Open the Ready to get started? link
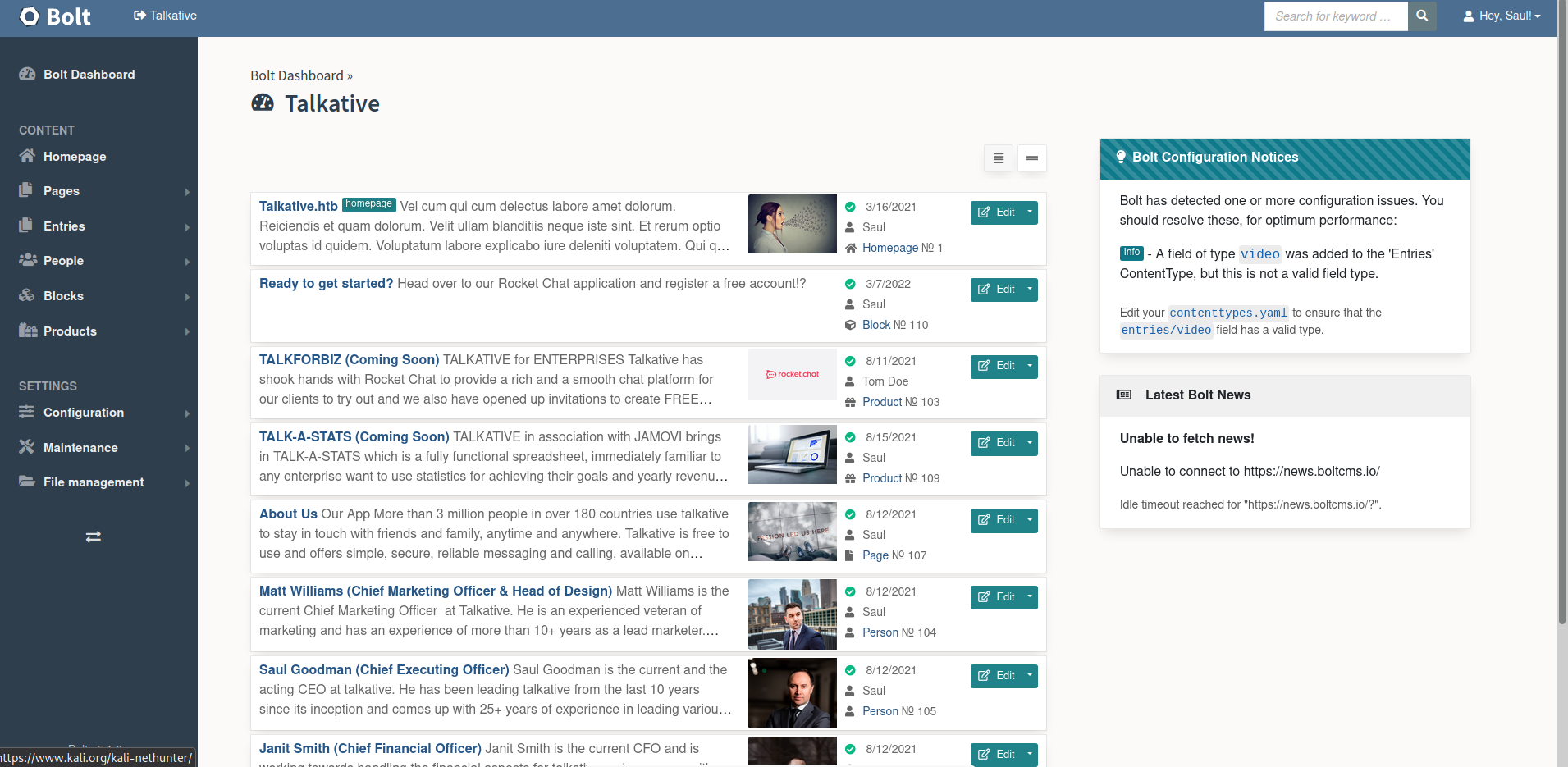This screenshot has width=1568, height=767. (x=326, y=284)
